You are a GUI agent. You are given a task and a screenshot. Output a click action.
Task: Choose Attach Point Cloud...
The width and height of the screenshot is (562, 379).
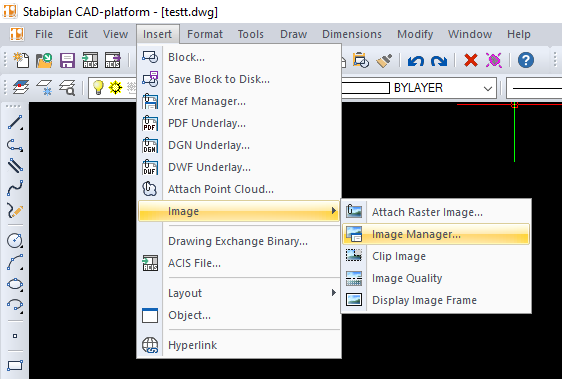(x=239, y=189)
